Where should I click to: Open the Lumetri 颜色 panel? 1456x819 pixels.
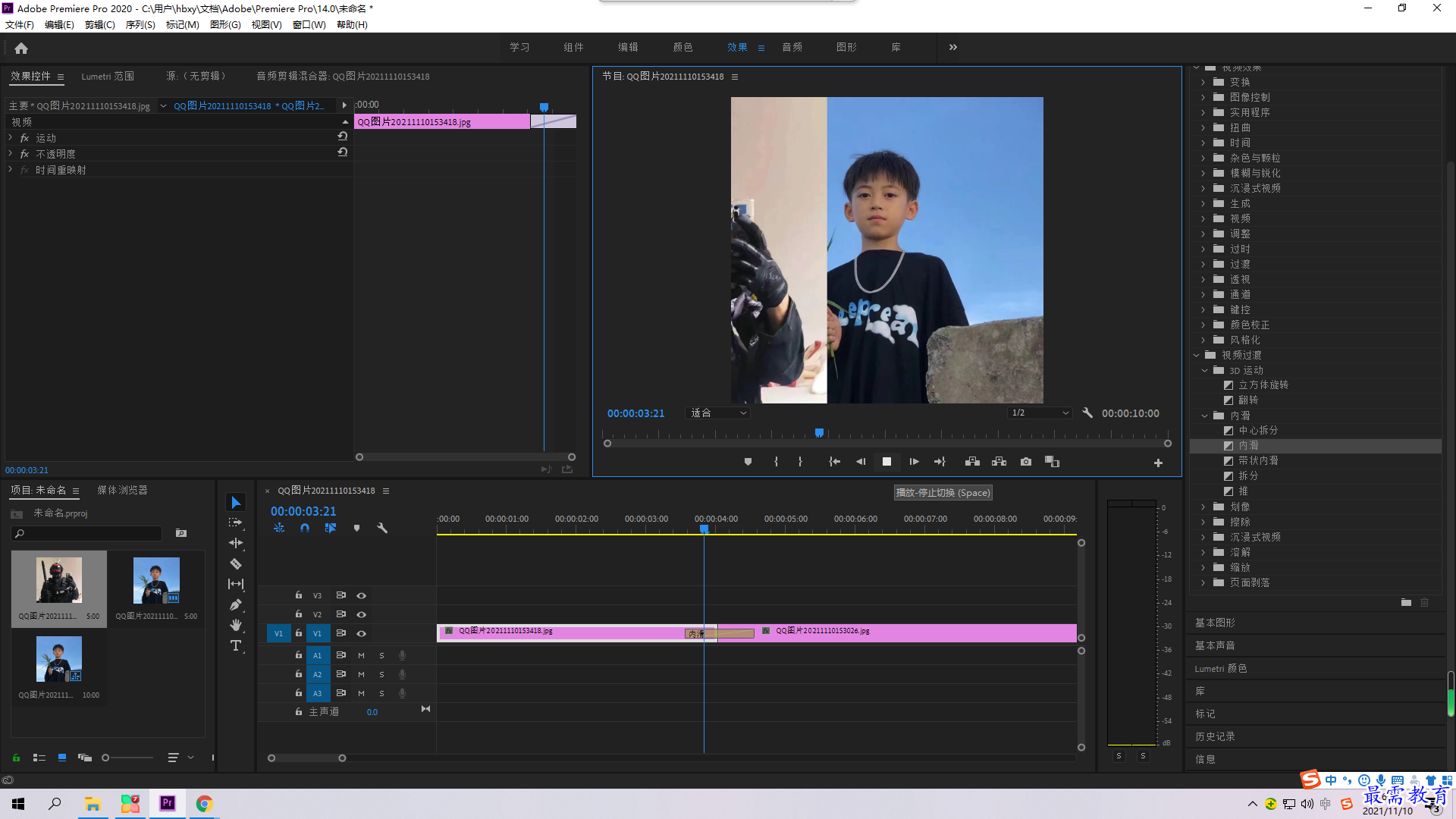pos(1220,668)
